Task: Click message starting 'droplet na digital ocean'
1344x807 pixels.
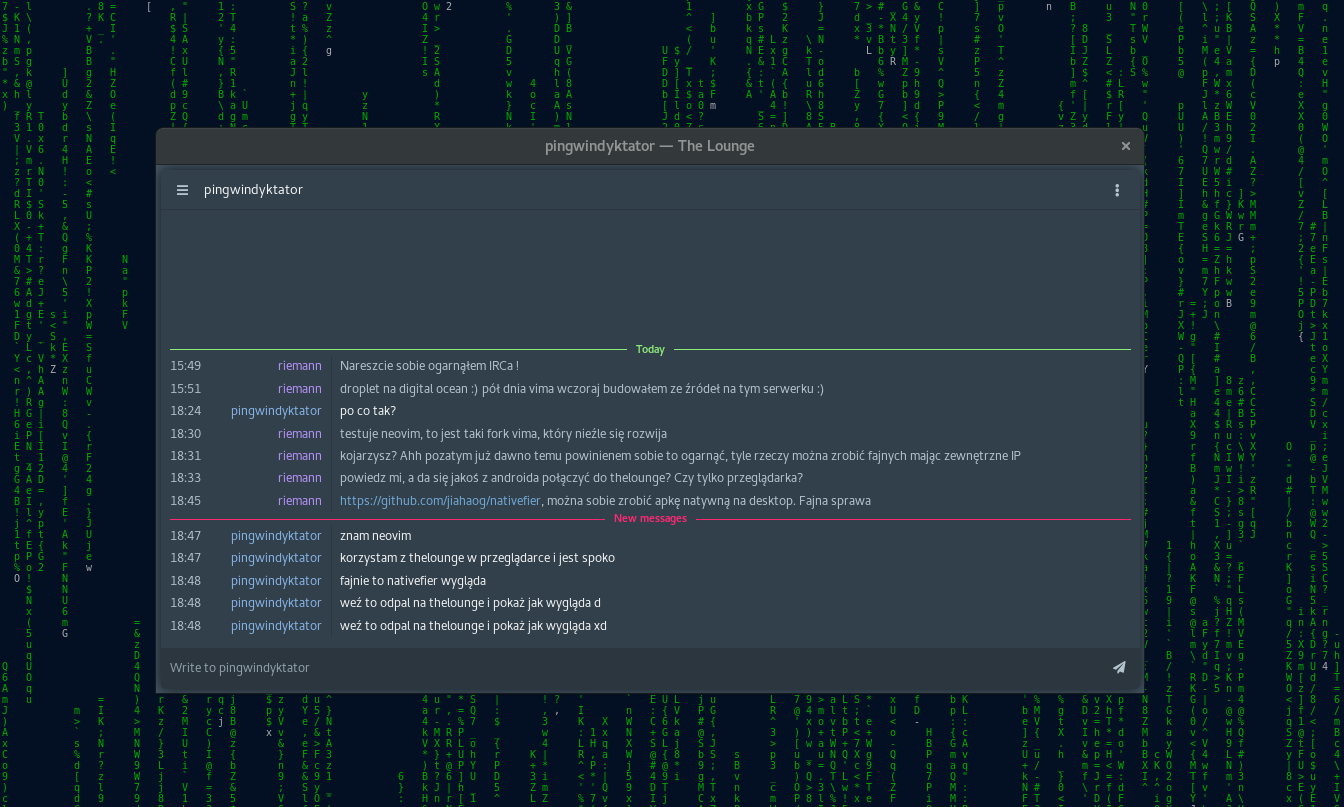Action: [x=582, y=389]
